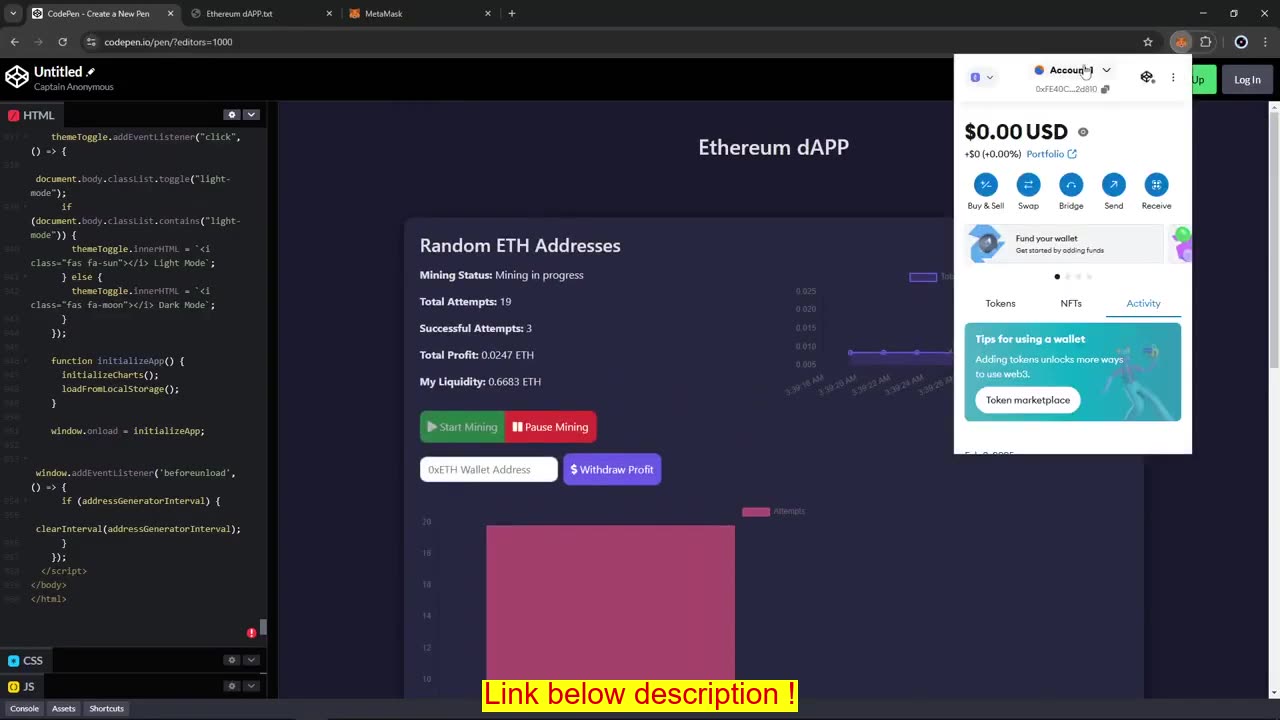
Task: Open the Portfolio link in MetaMask
Action: 1051,154
